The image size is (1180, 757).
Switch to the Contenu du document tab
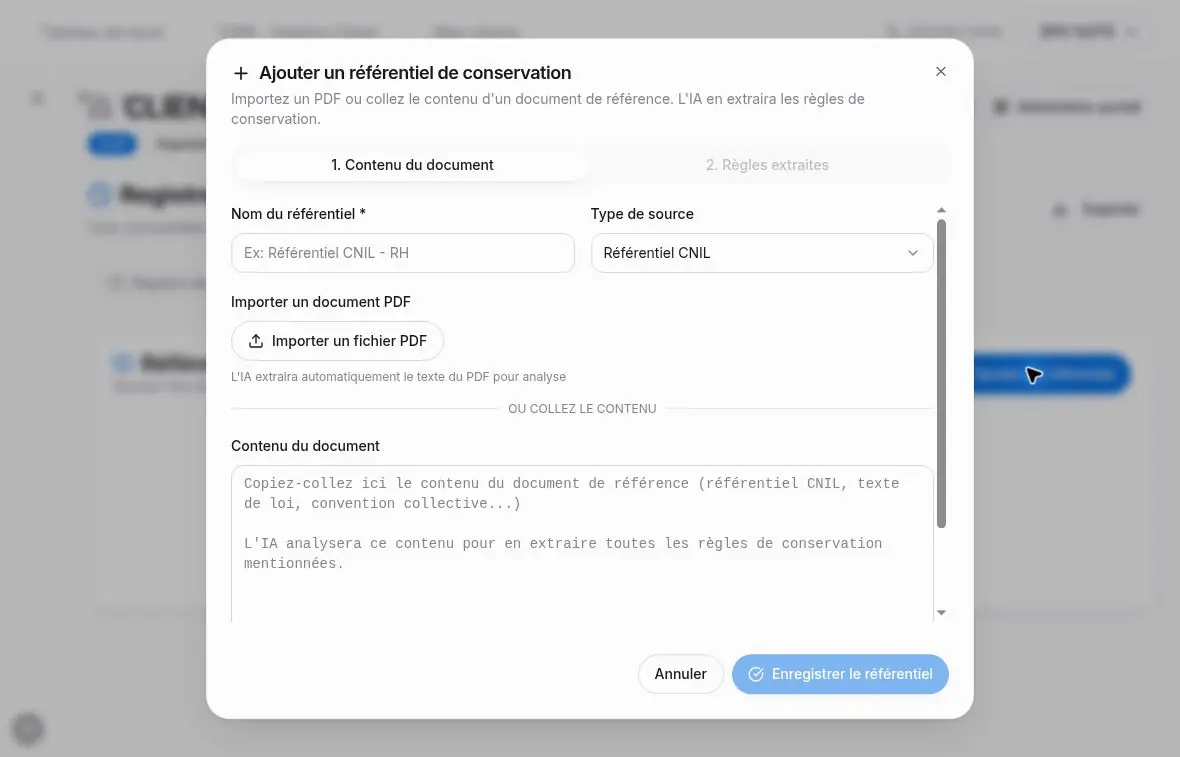pos(412,165)
